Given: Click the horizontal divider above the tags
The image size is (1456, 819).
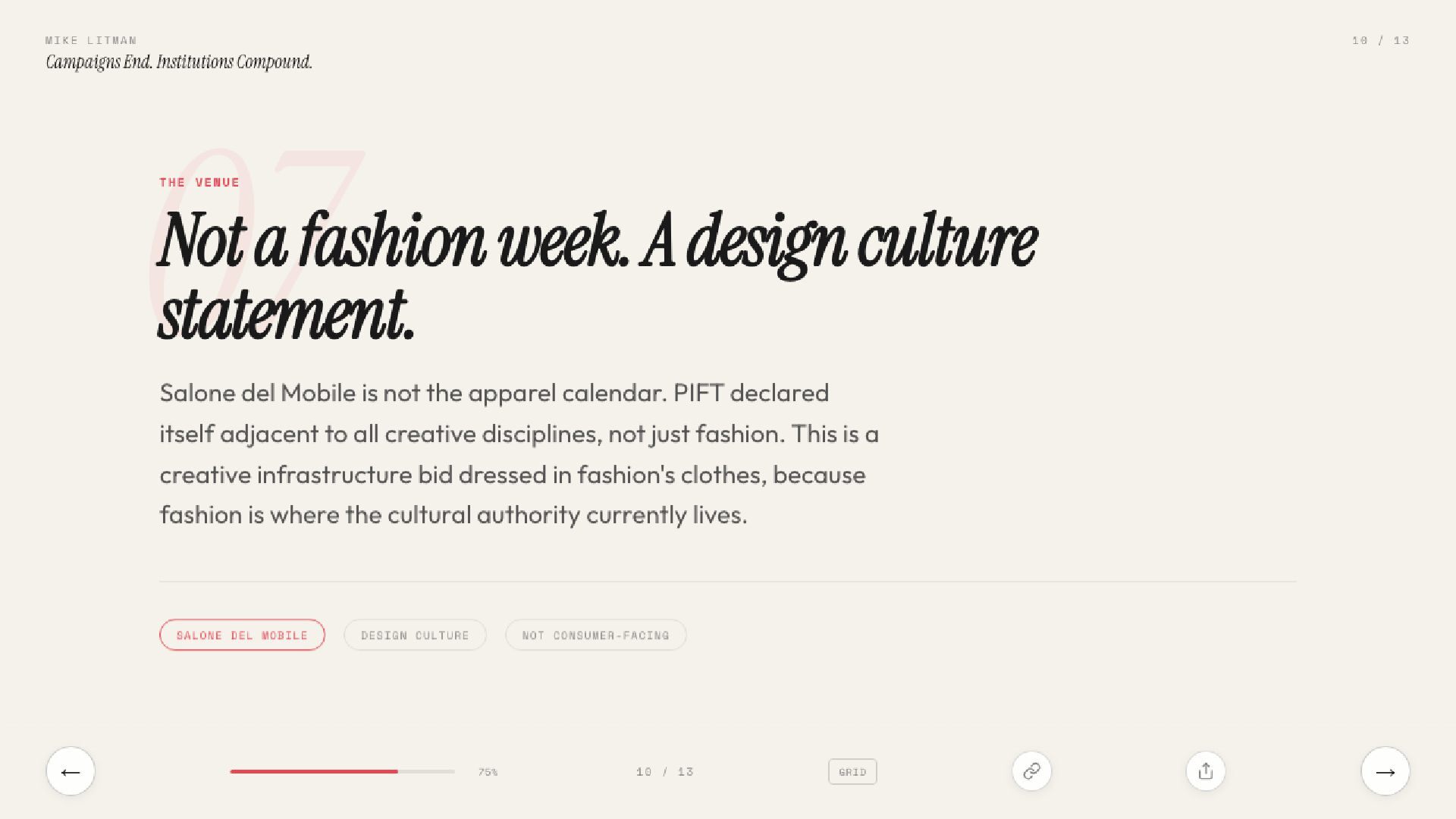Looking at the screenshot, I should click(728, 582).
